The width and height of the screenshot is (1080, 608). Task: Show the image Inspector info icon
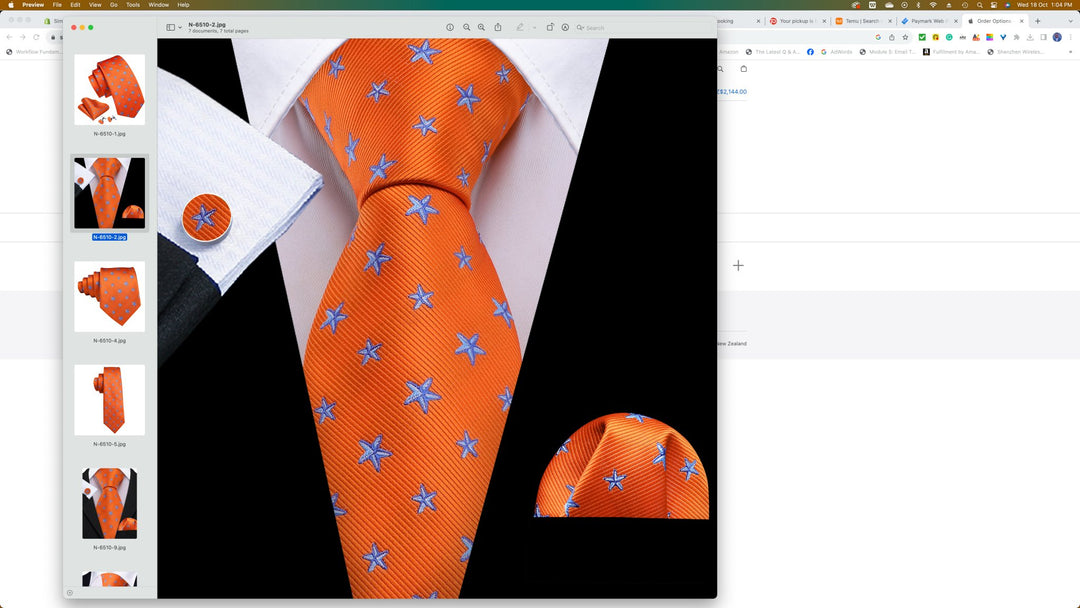click(x=450, y=27)
